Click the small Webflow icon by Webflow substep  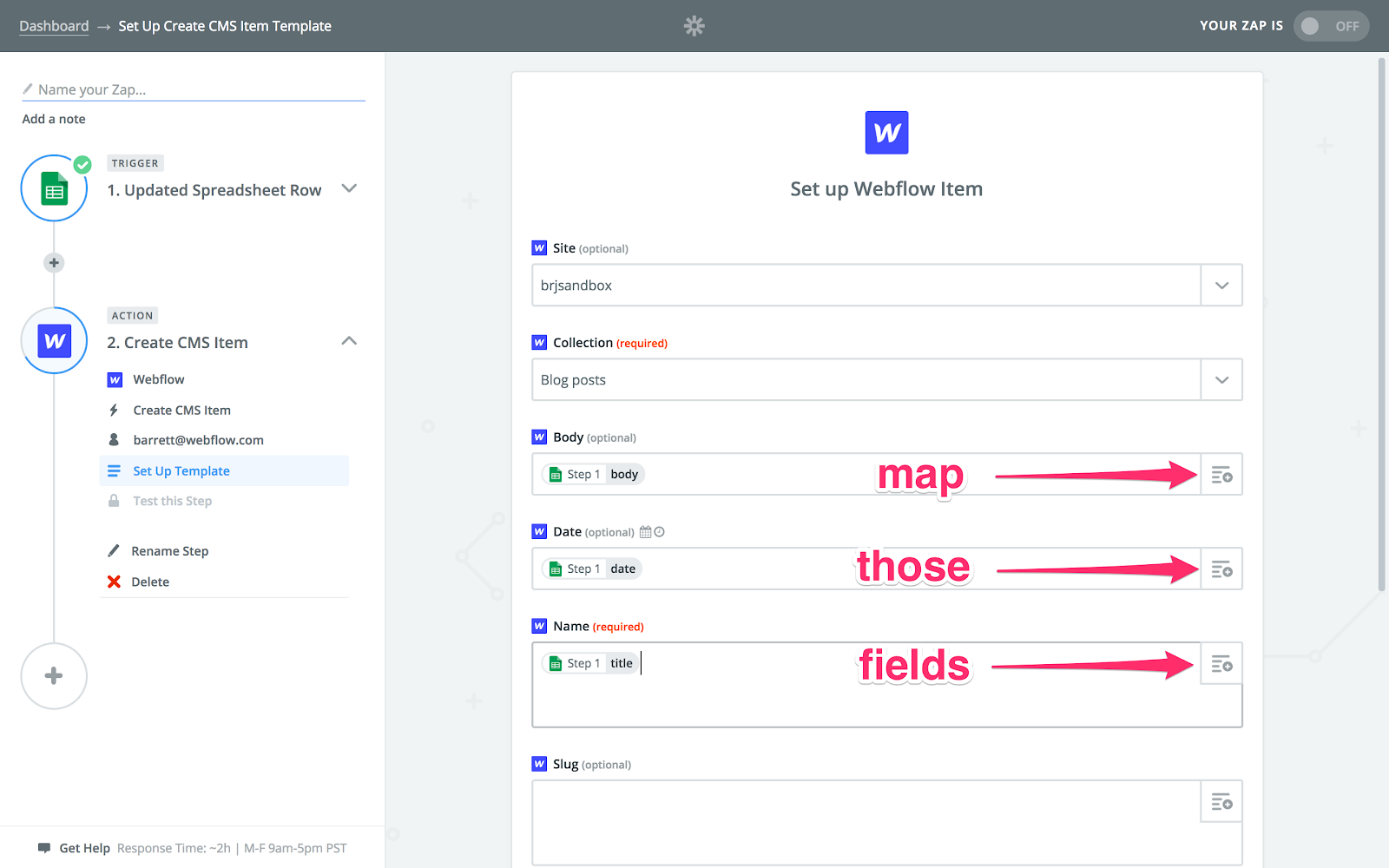pos(115,379)
